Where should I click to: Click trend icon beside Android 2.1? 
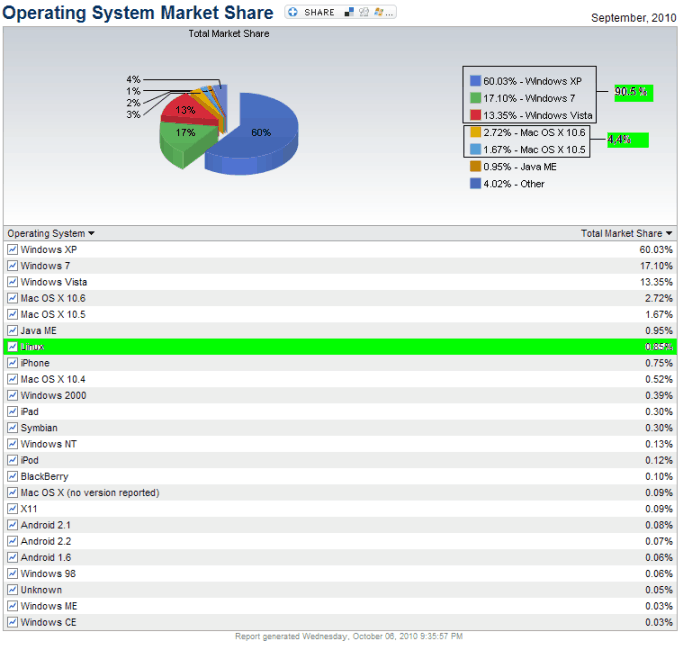point(12,525)
